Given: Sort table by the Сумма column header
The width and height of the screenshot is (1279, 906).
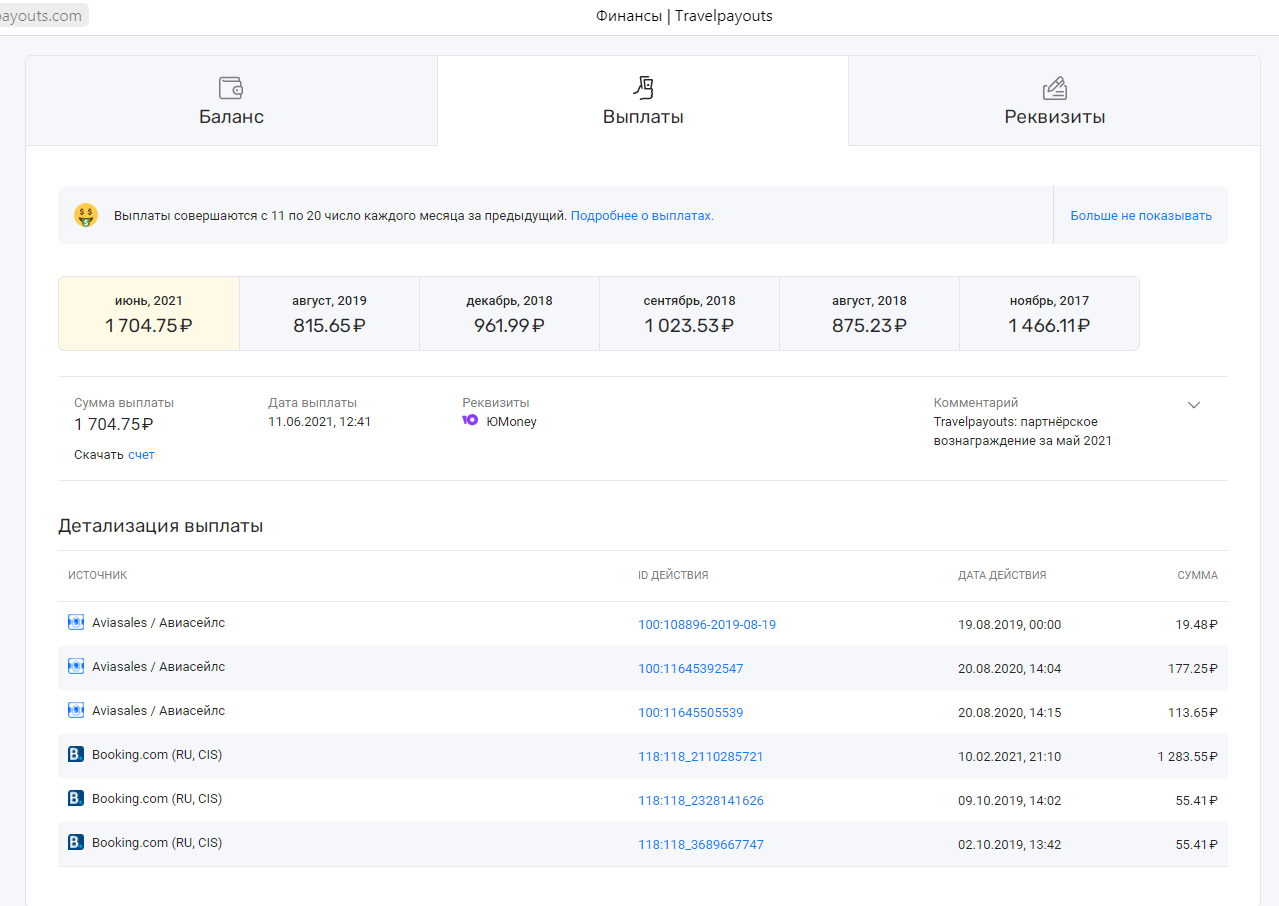Looking at the screenshot, I should point(1197,576).
